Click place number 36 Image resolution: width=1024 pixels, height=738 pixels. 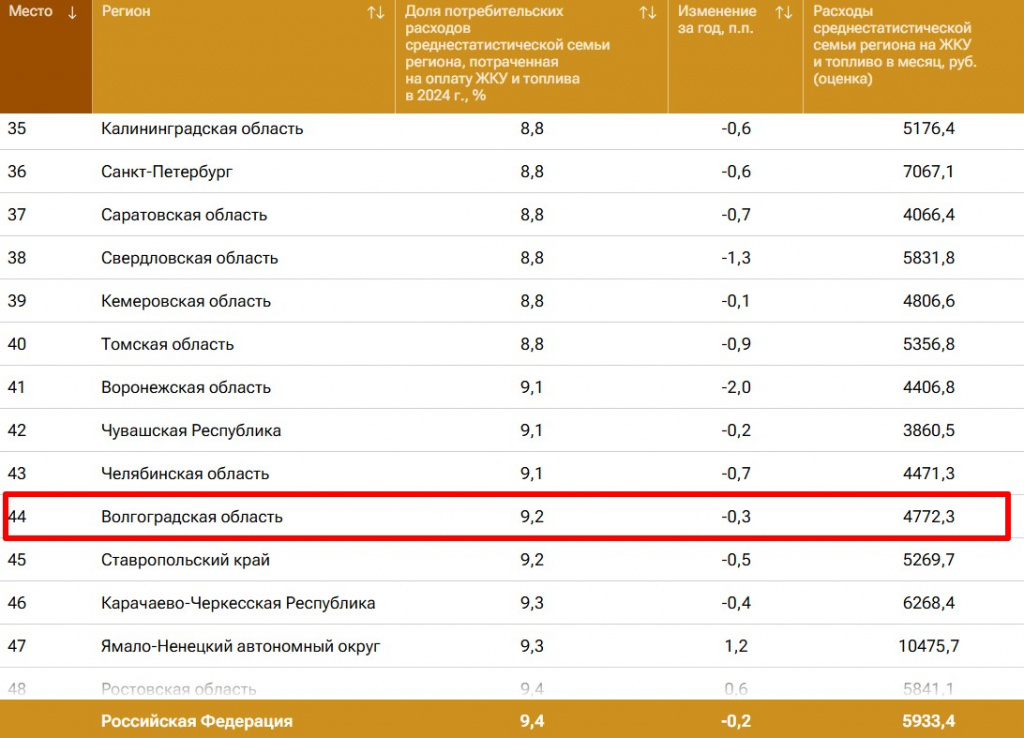pyautogui.click(x=17, y=171)
